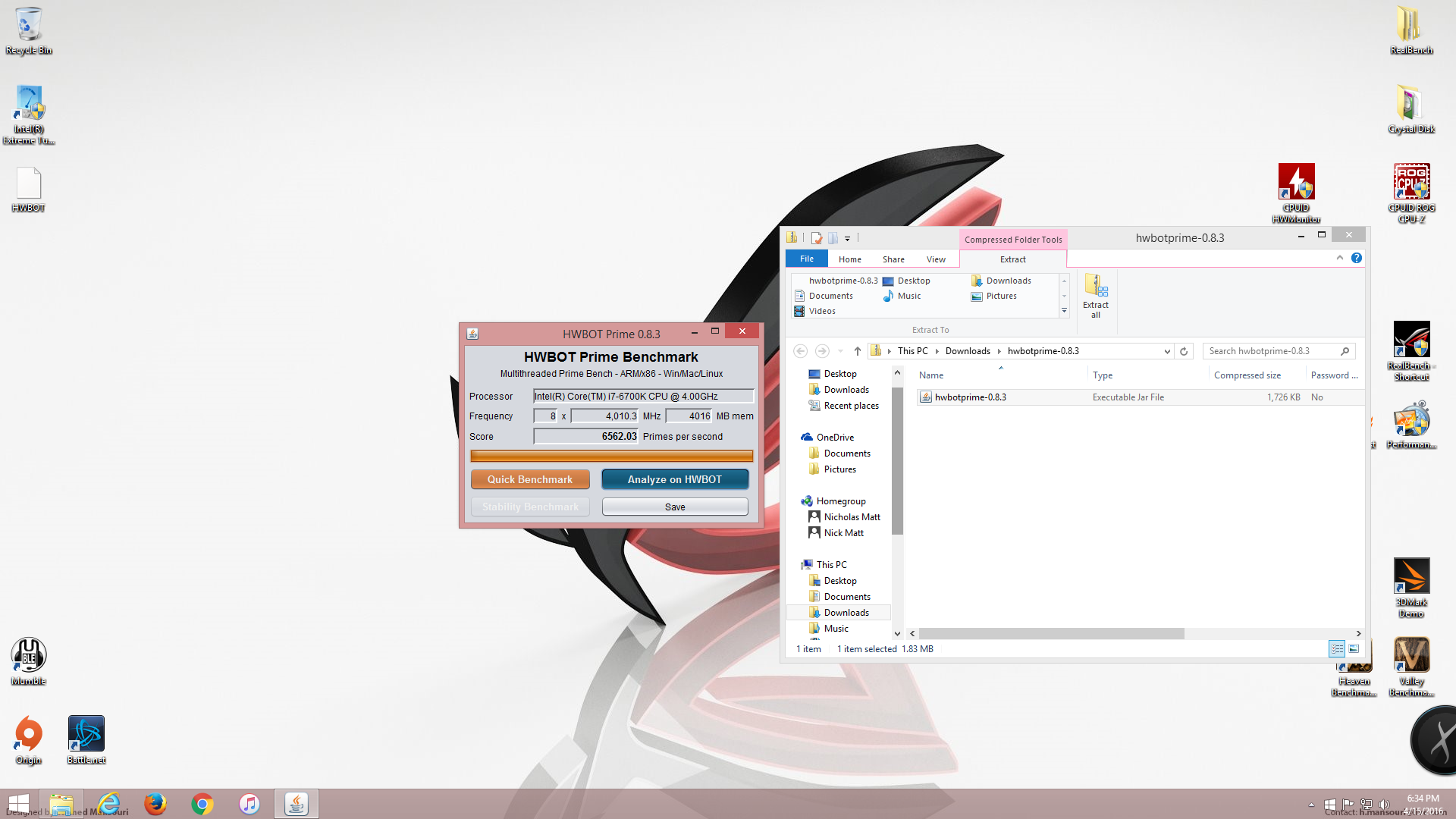
Task: Click the New folder quick access icon
Action: pos(833,238)
